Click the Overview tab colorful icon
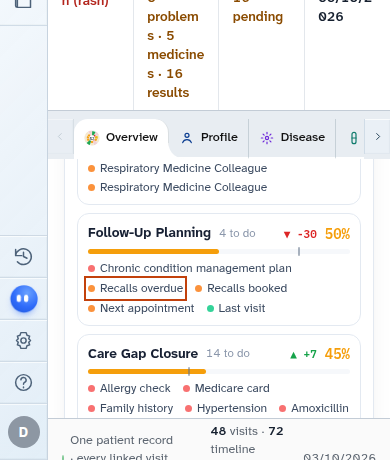Screen dimensions: 390x460 (x=92, y=137)
